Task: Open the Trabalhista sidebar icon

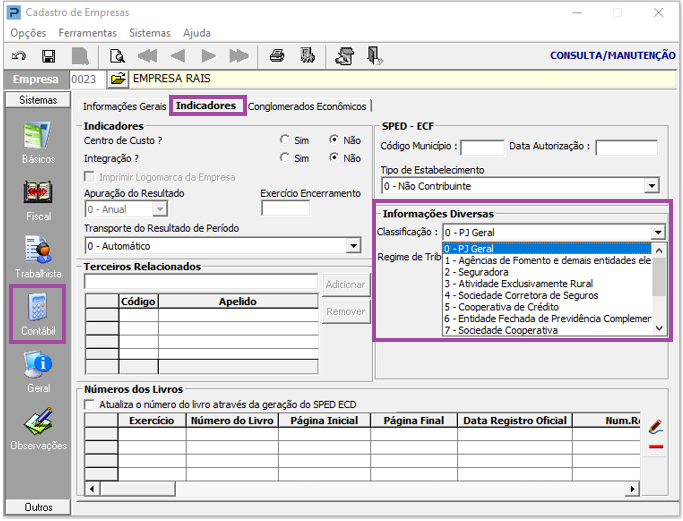Action: 38,257
